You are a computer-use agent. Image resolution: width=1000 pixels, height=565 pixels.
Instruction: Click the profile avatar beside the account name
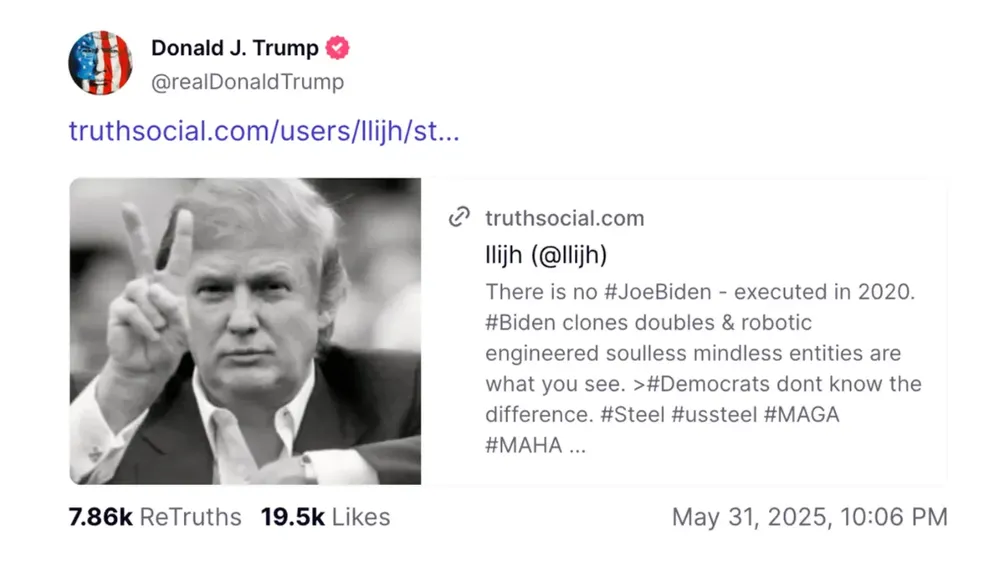(x=100, y=63)
